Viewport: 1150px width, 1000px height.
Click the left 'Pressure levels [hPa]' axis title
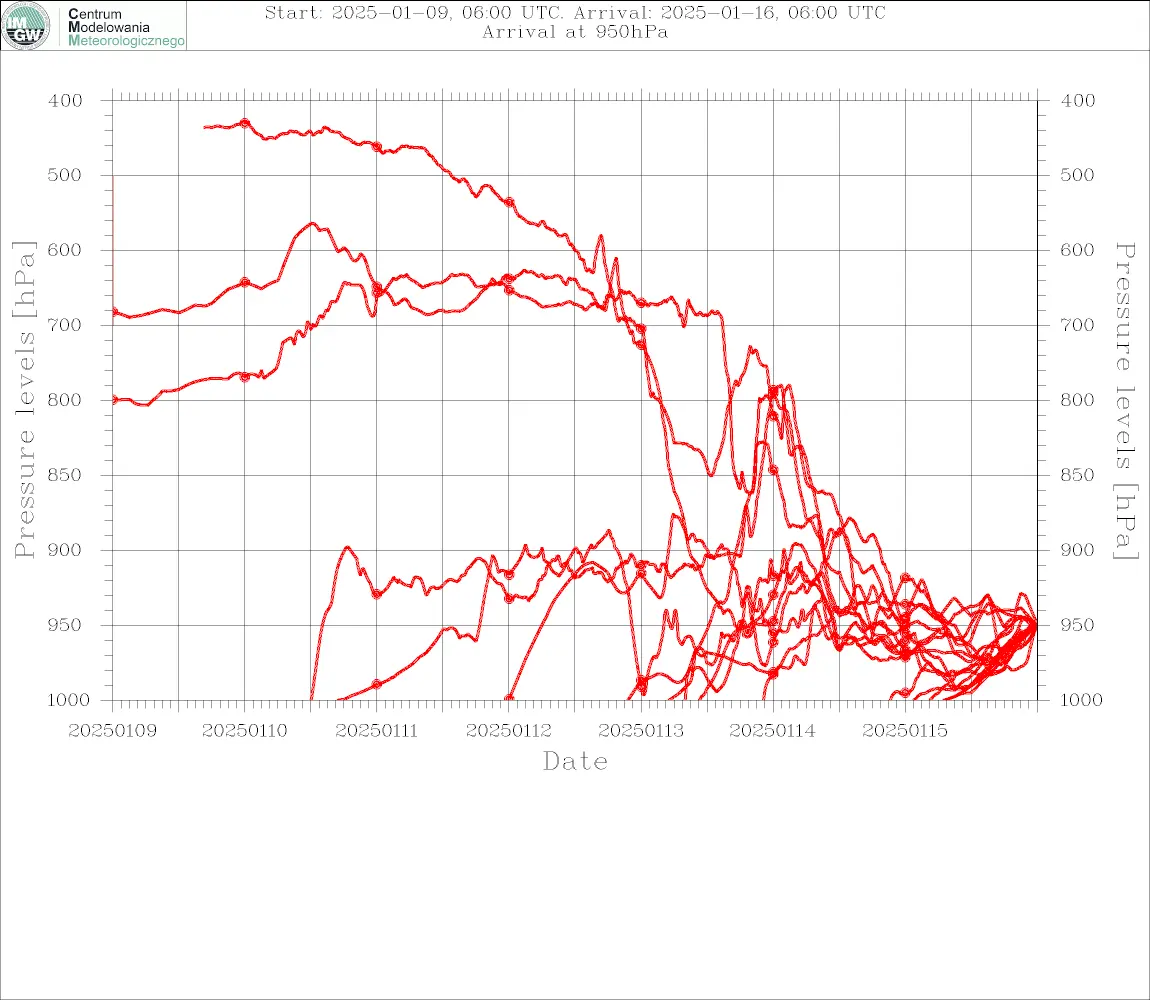(x=25, y=400)
